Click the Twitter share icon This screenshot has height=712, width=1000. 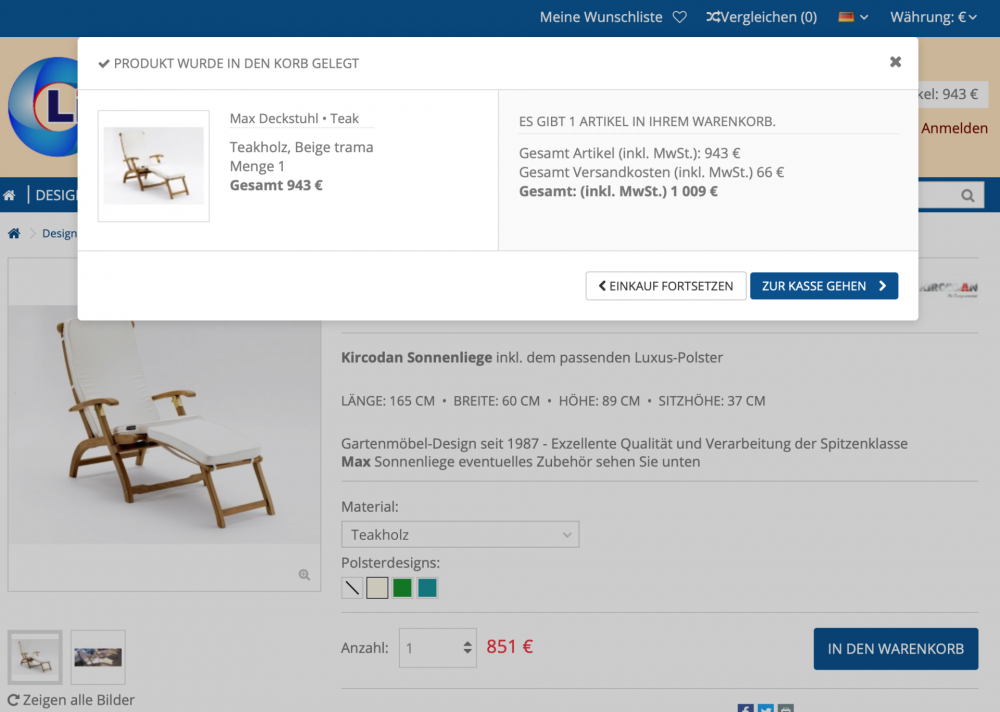tap(765, 708)
